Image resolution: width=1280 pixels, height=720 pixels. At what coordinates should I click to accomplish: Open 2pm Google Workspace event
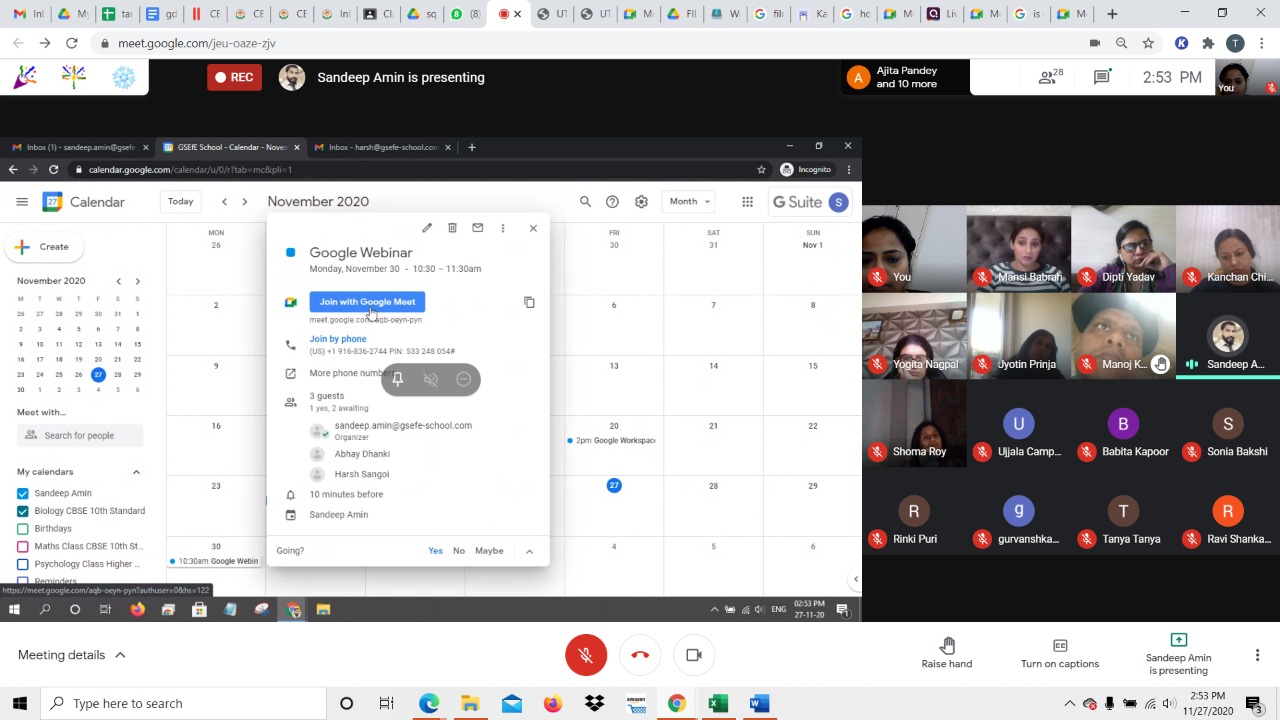tap(611, 440)
